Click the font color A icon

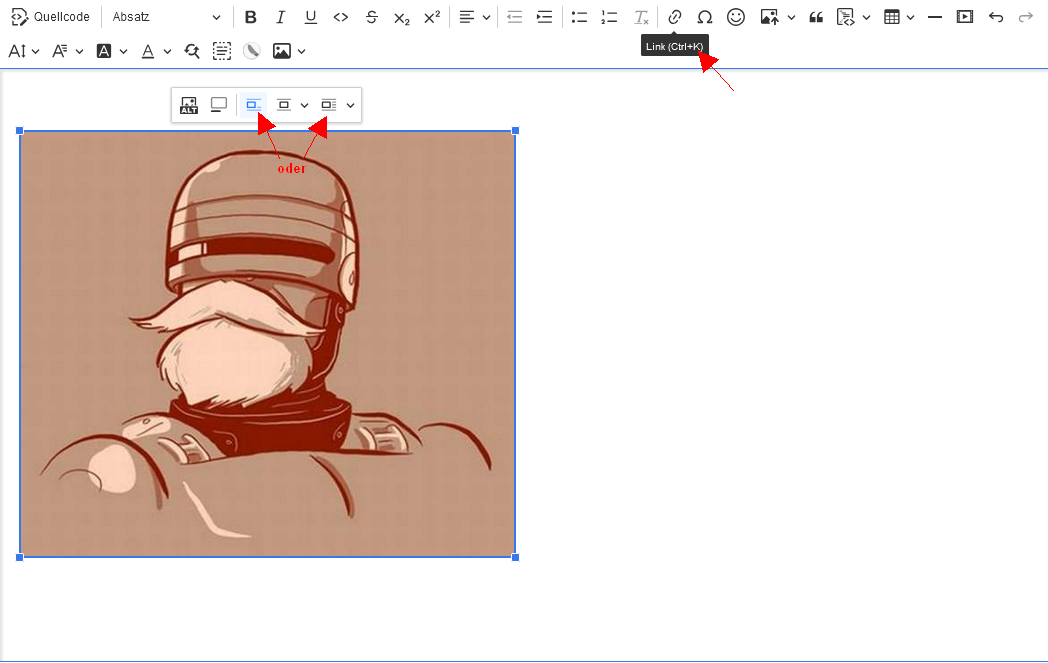pyautogui.click(x=148, y=51)
